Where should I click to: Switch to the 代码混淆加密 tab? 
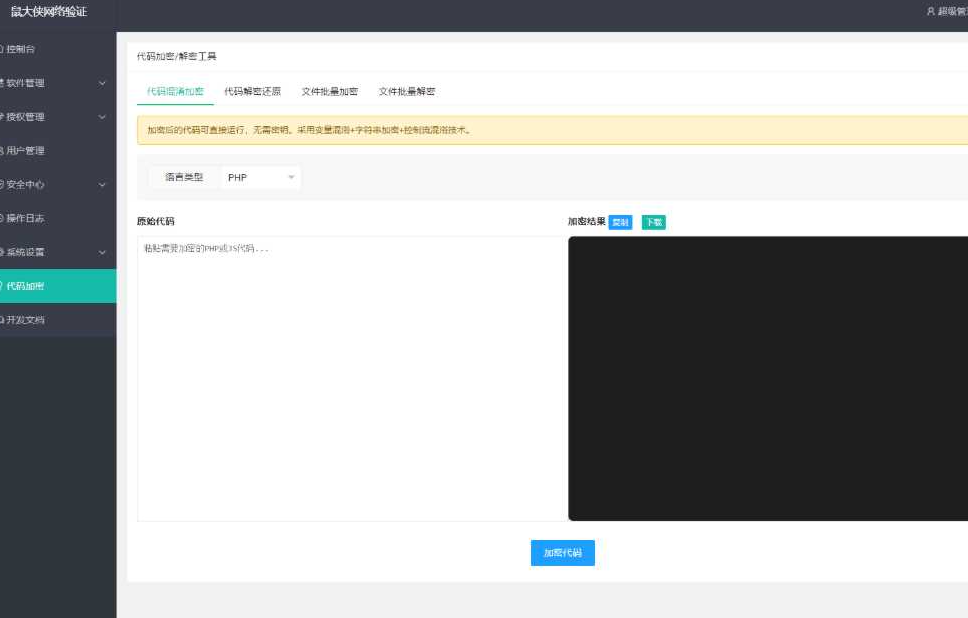(175, 91)
